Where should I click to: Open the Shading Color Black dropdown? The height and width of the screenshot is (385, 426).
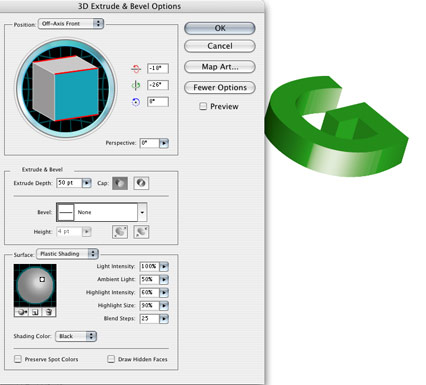(76, 336)
